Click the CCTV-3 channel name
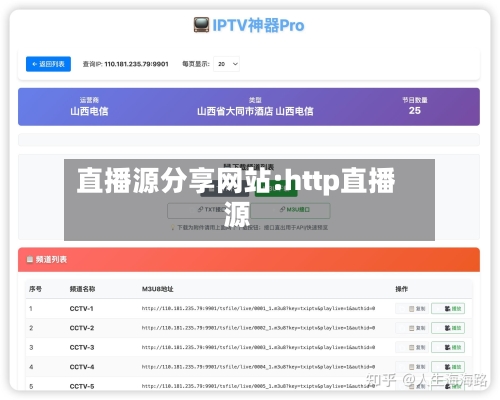 point(82,347)
